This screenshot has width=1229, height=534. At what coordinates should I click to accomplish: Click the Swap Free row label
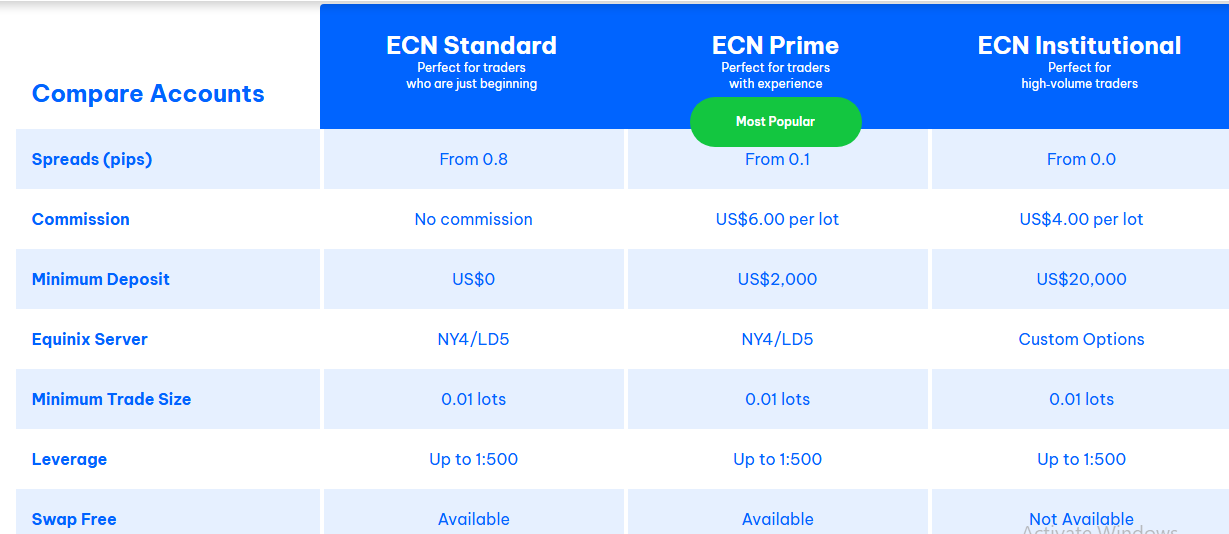point(74,519)
